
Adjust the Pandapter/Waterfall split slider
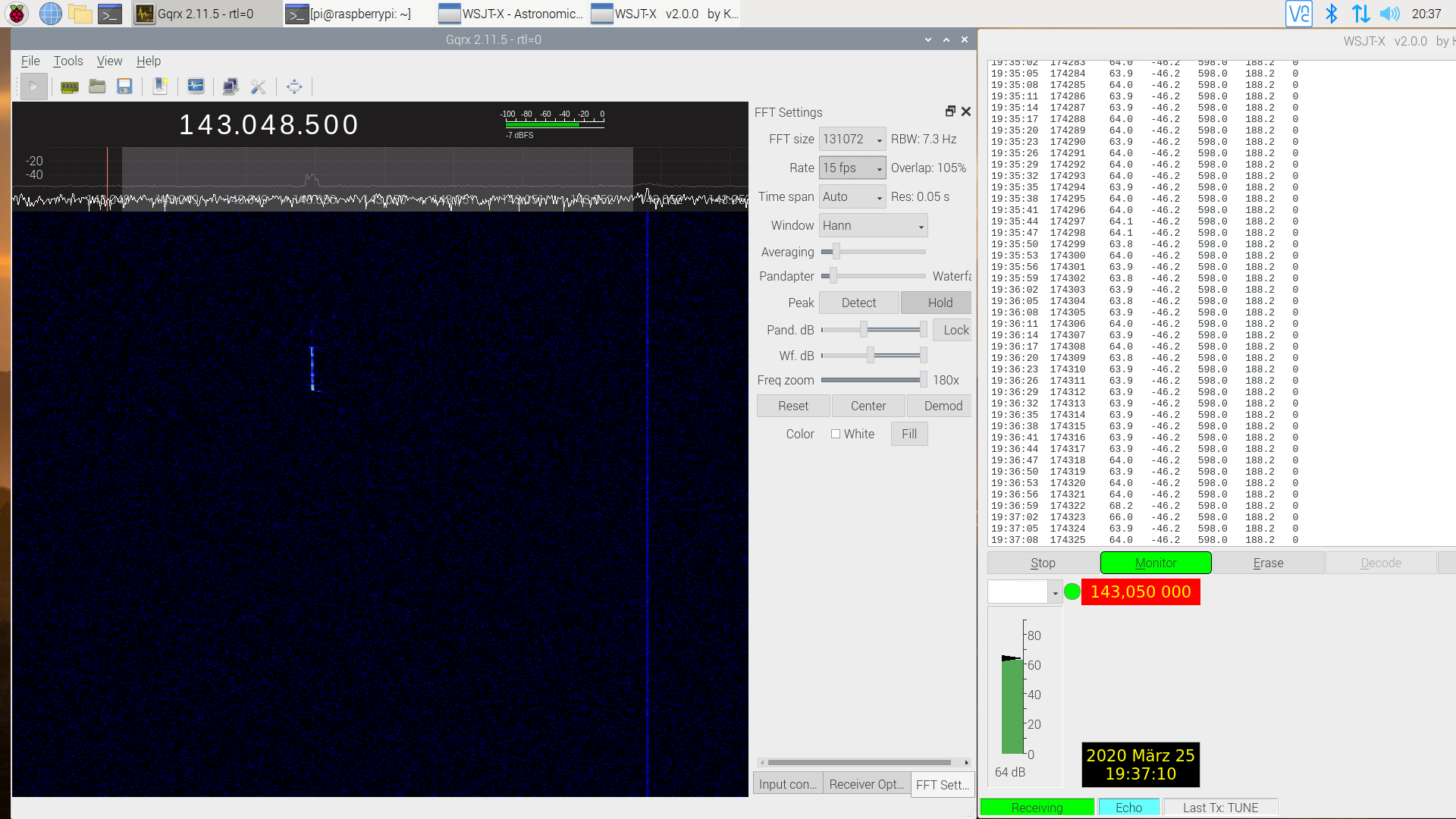click(874, 276)
